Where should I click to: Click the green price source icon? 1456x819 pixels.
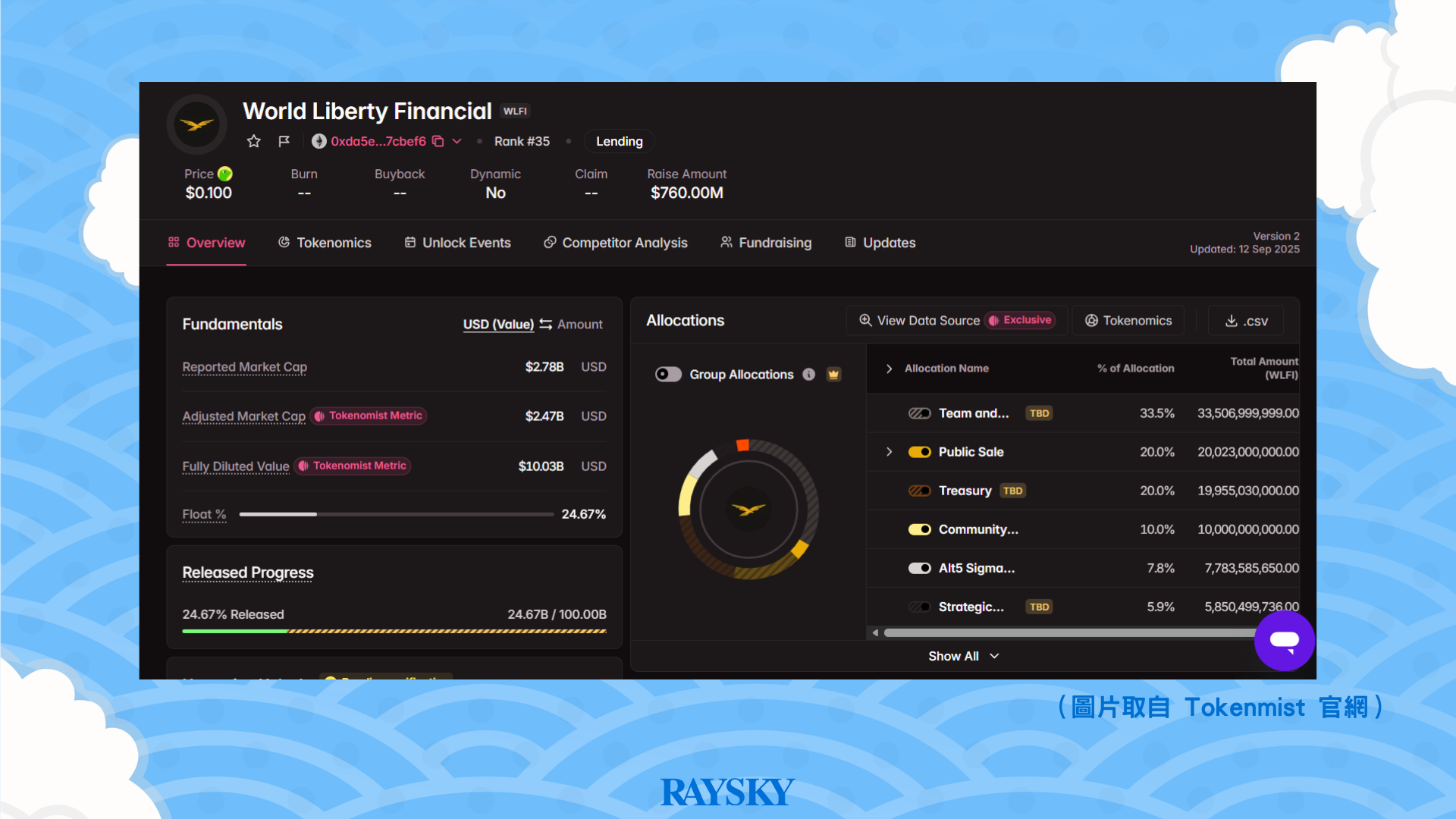tap(225, 174)
